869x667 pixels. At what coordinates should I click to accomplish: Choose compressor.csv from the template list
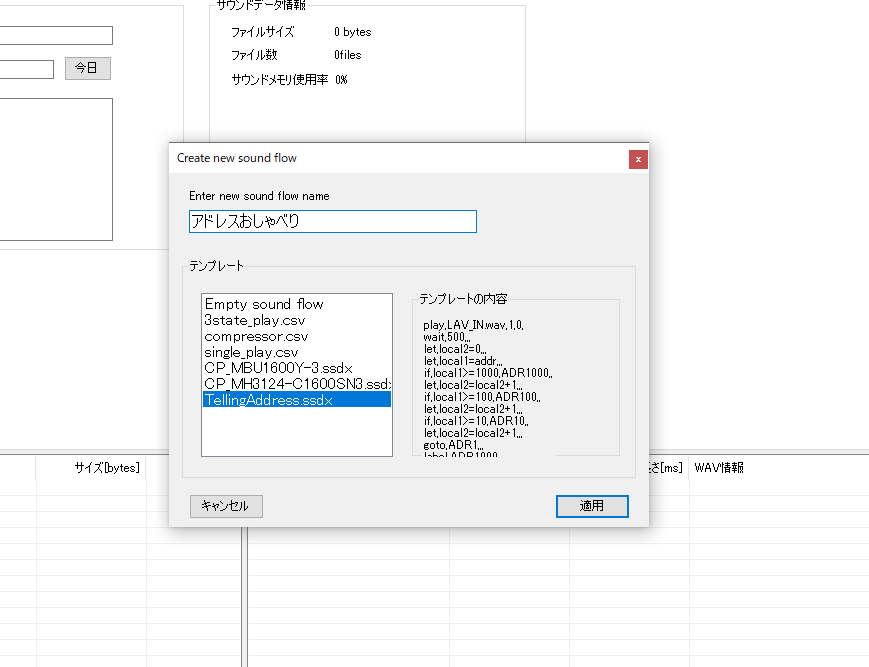[256, 336]
